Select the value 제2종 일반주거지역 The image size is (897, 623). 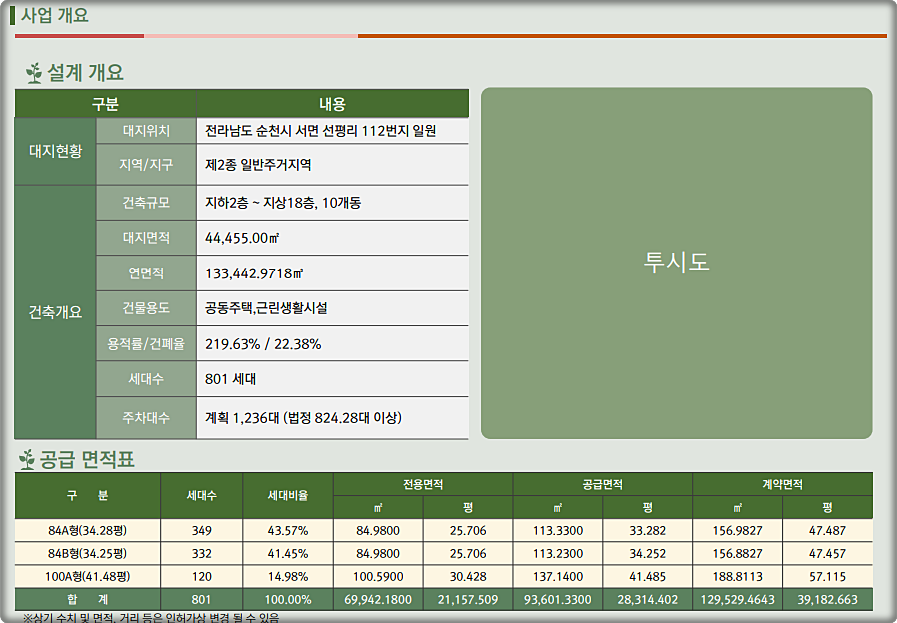point(258,165)
